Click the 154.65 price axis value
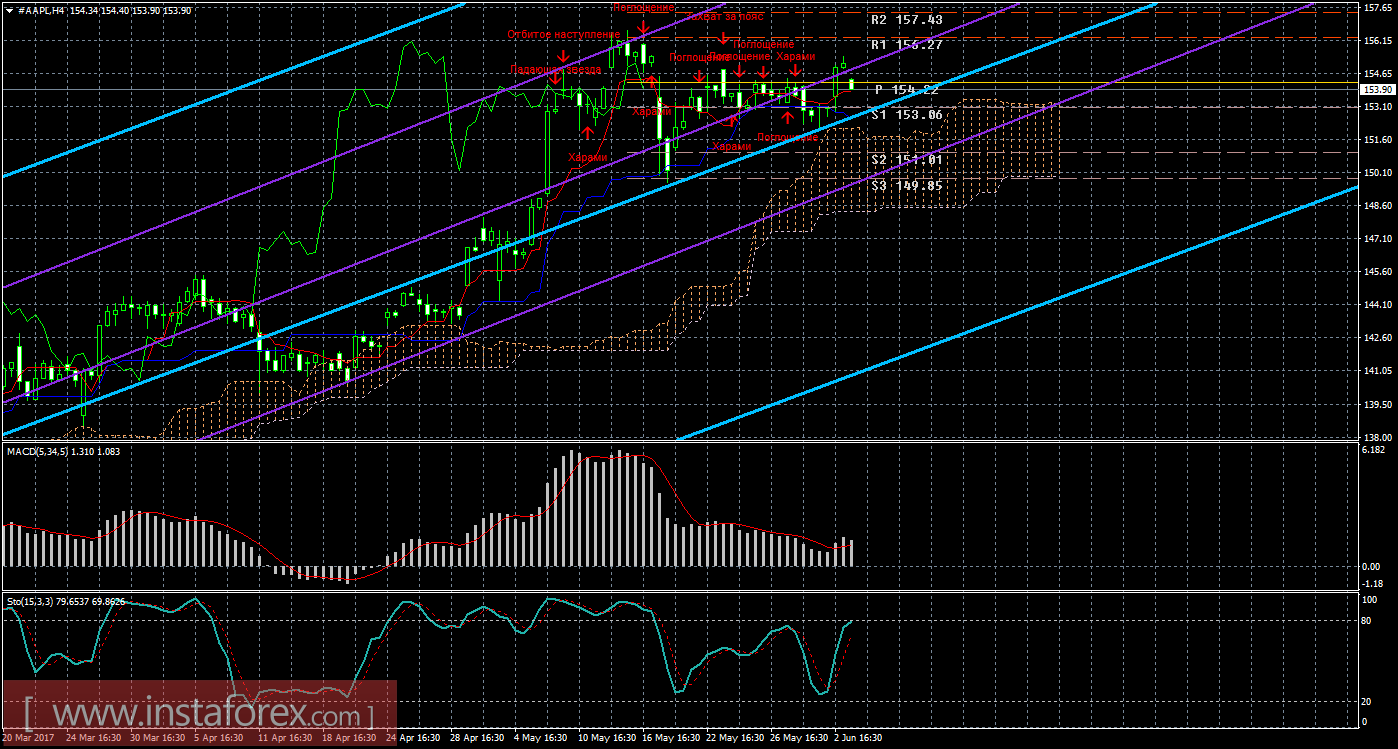 click(x=1377, y=74)
